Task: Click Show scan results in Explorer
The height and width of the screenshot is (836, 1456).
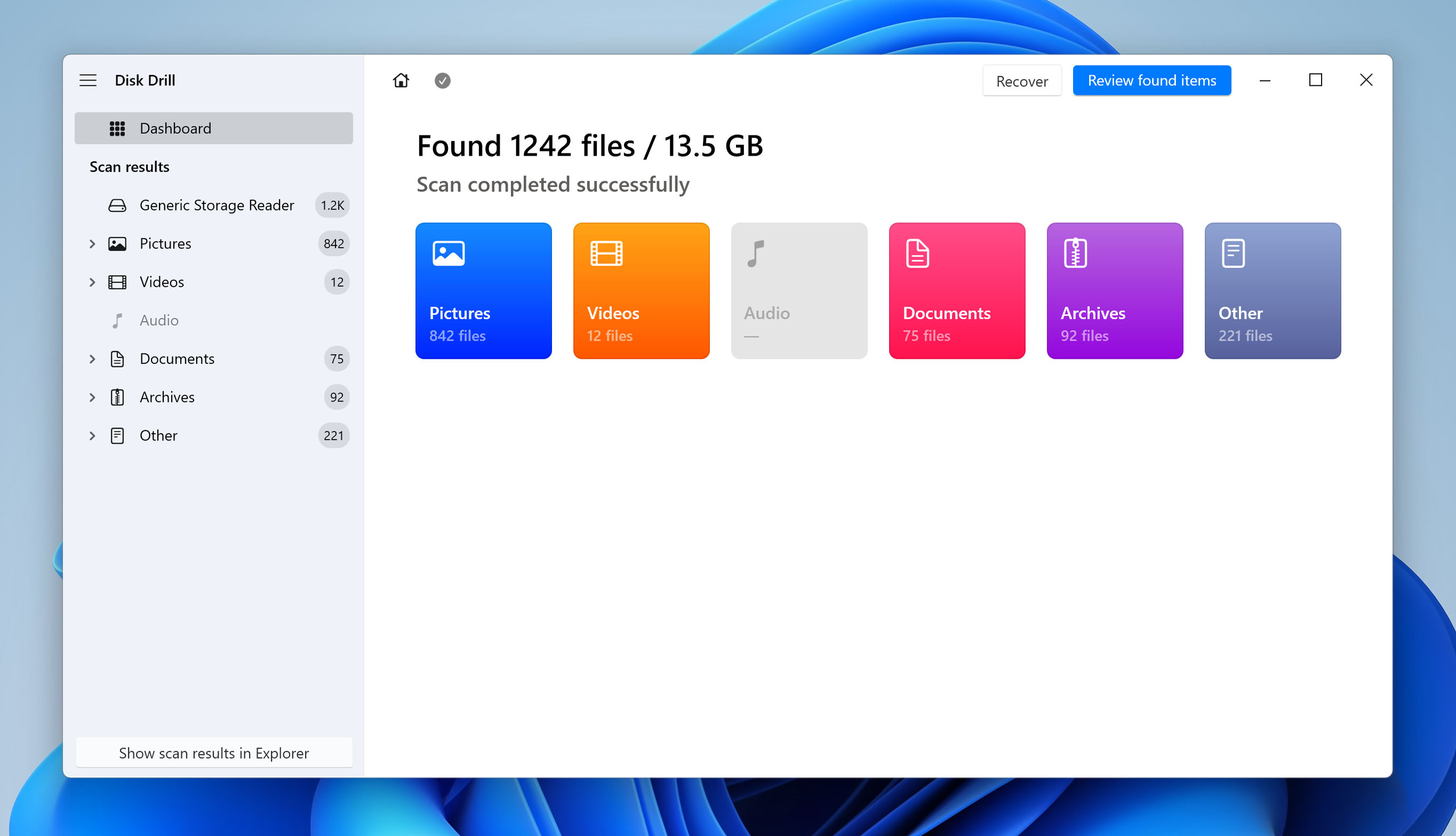Action: click(x=214, y=753)
